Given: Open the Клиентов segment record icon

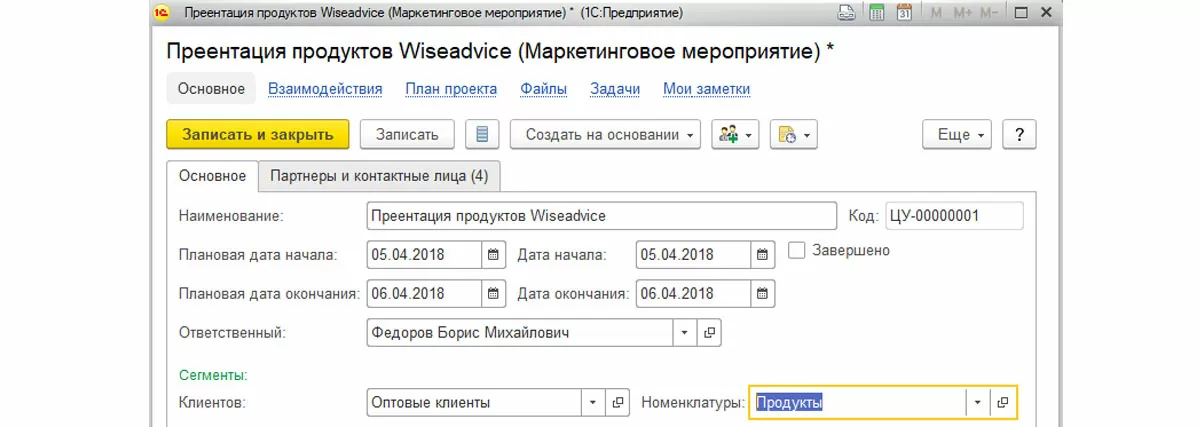Looking at the screenshot, I should point(618,402).
